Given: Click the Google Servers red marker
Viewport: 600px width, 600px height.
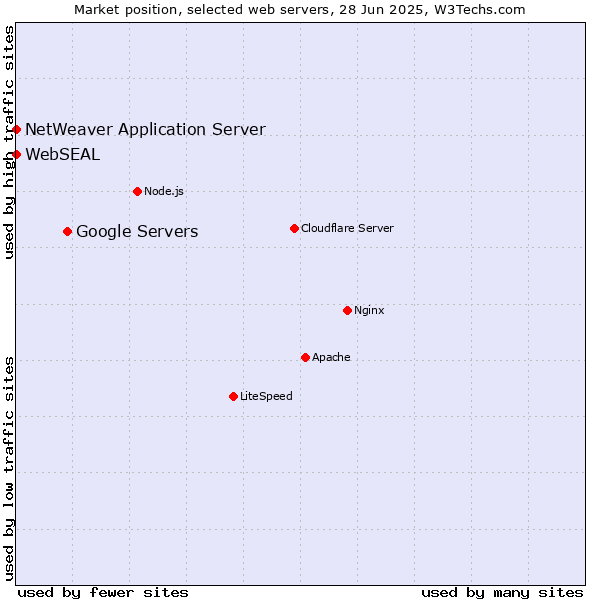Looking at the screenshot, I should pyautogui.click(x=68, y=232).
